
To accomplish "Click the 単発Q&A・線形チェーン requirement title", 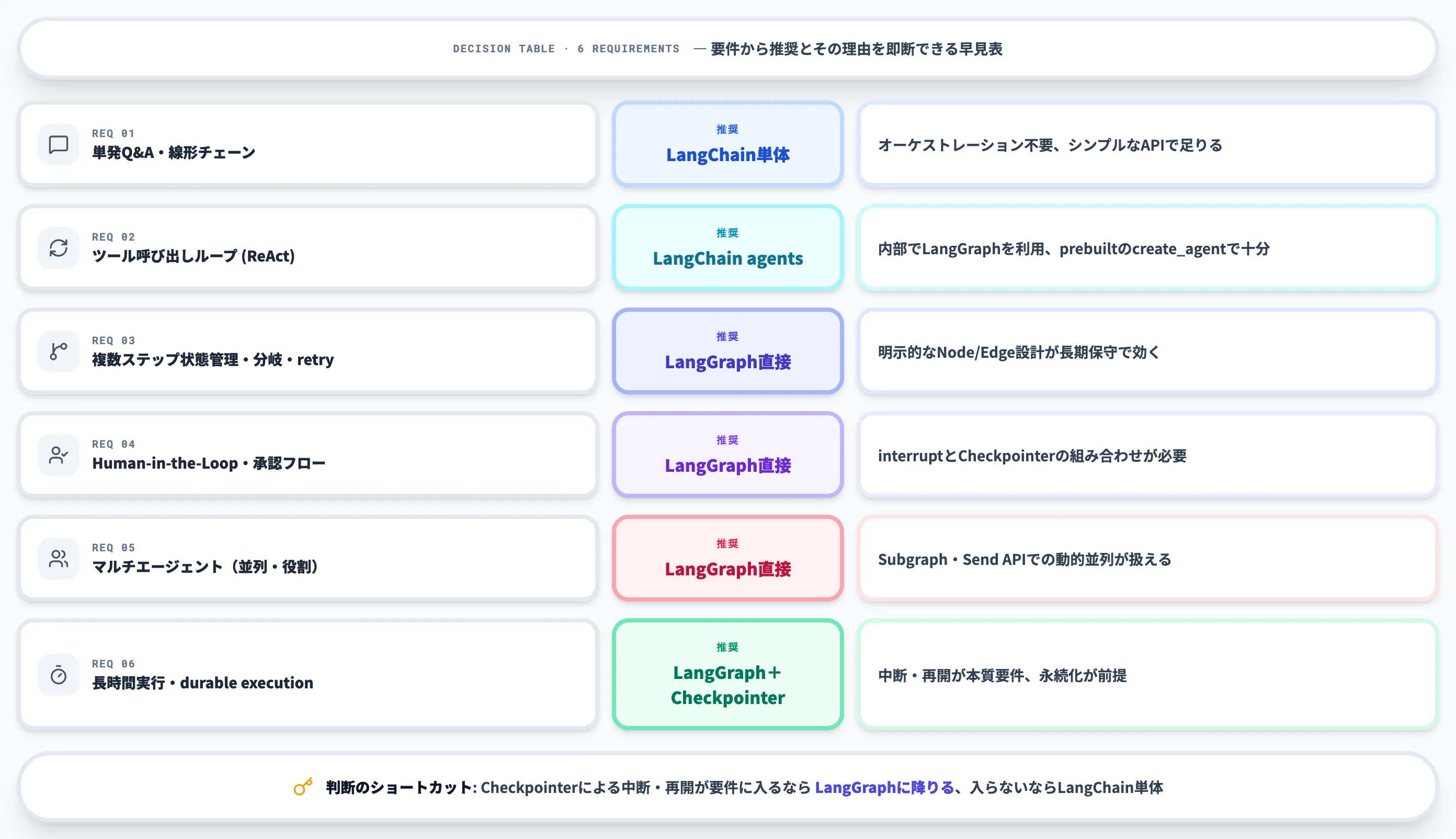I will (174, 153).
